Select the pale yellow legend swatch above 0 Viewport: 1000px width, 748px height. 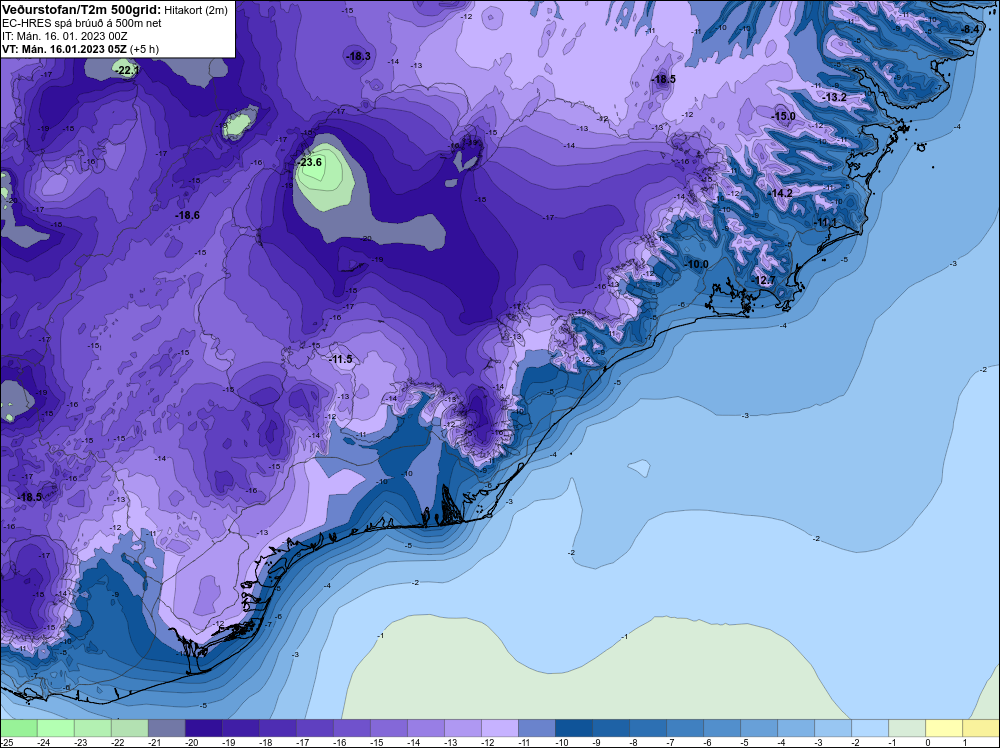[943, 728]
